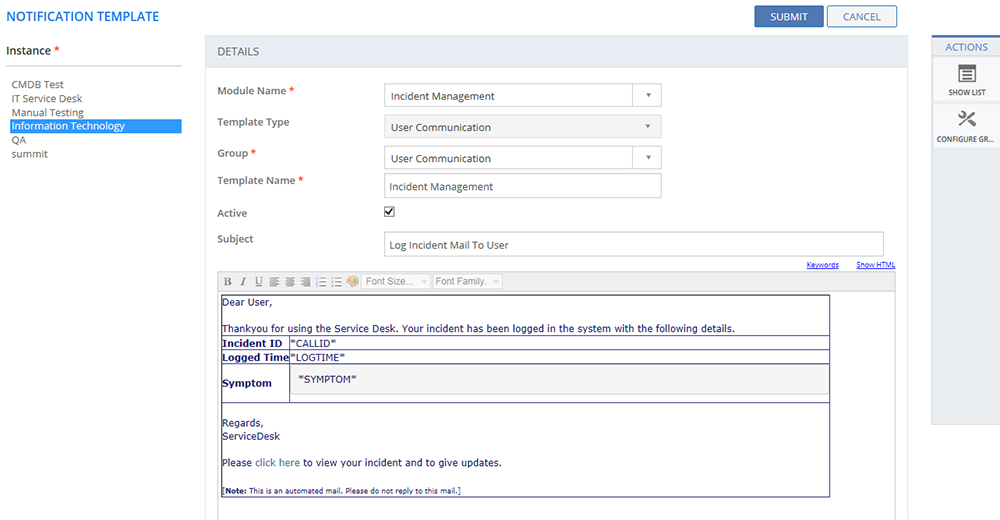Click the Submit button
Image resolution: width=1000 pixels, height=520 pixels.
788,17
